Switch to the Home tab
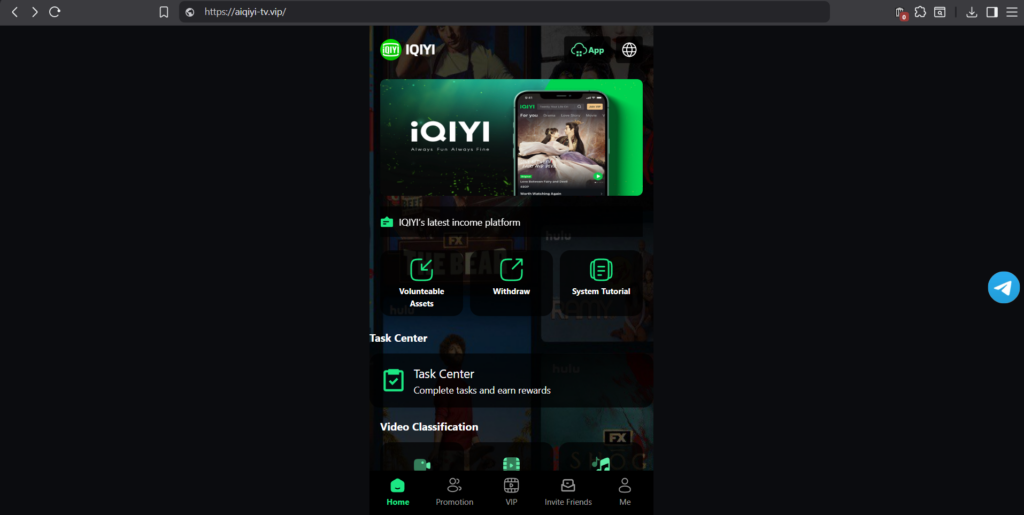 pos(398,492)
